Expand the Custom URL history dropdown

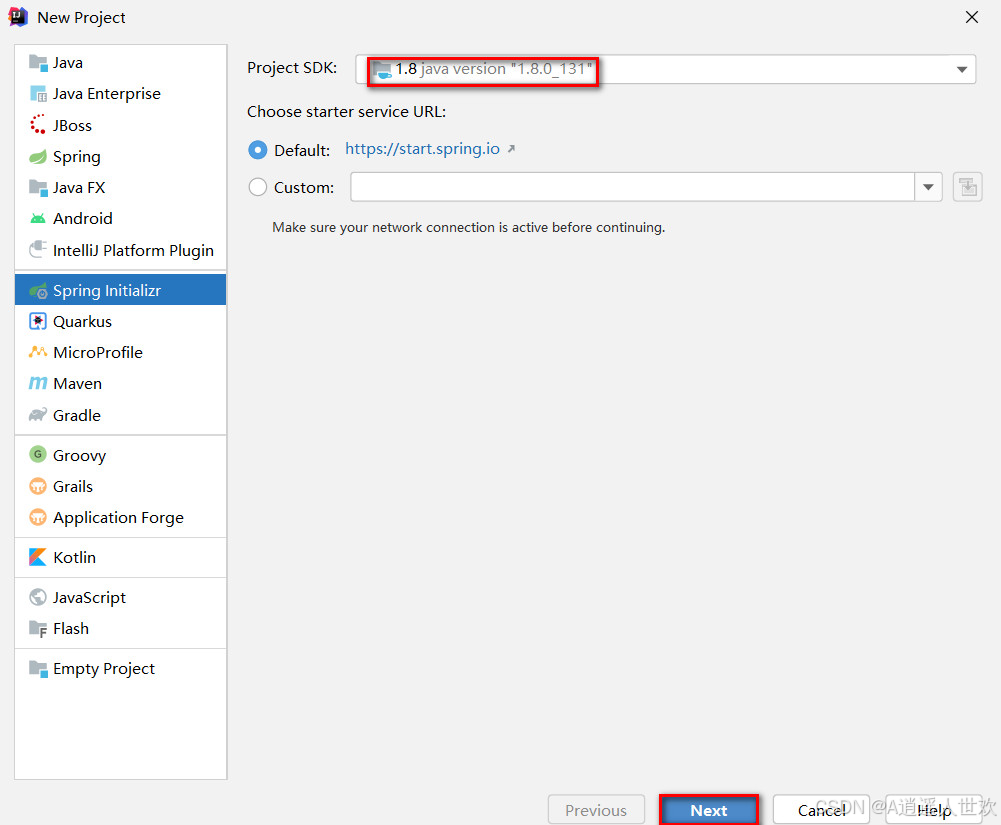click(x=928, y=187)
